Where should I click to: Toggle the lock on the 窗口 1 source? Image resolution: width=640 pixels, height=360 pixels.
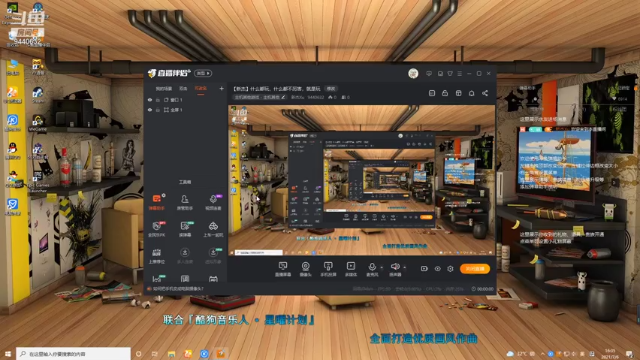point(158,100)
